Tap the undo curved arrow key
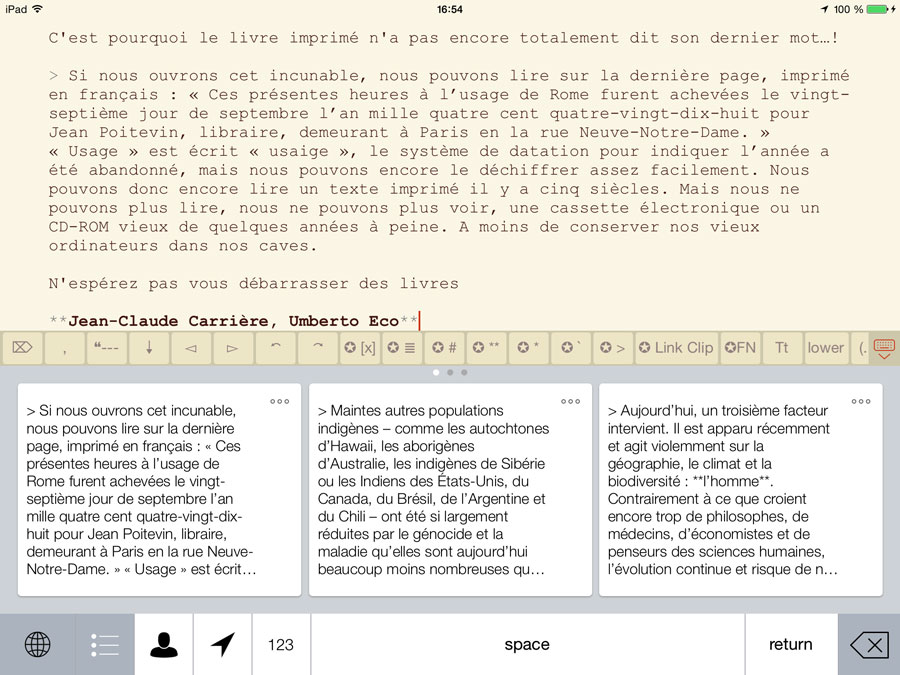 (275, 348)
